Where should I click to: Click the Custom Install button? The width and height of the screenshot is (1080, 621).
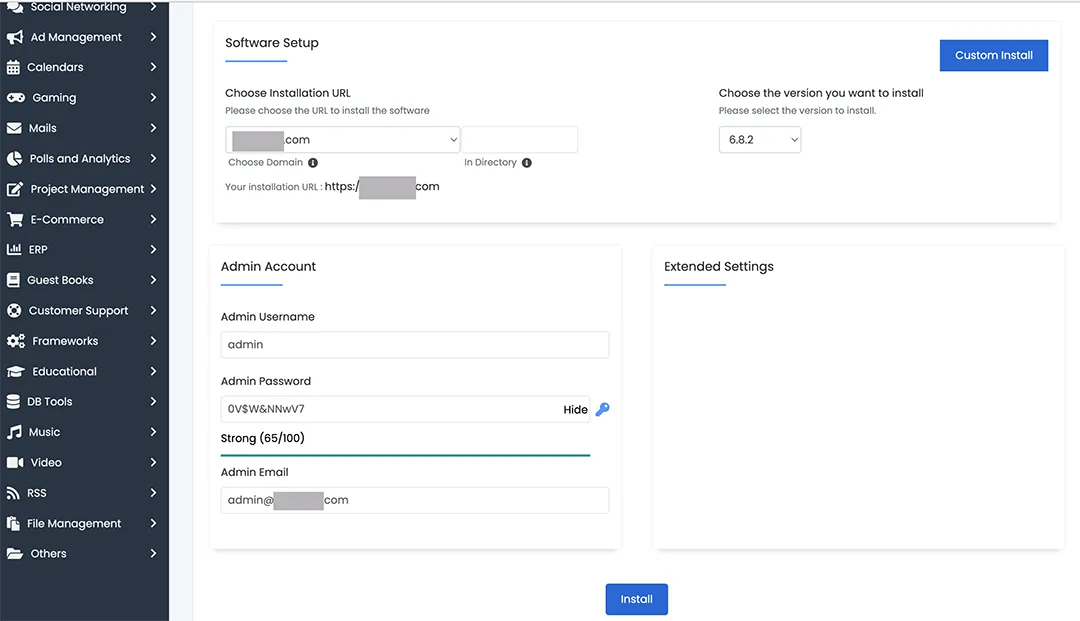pyautogui.click(x=994, y=55)
